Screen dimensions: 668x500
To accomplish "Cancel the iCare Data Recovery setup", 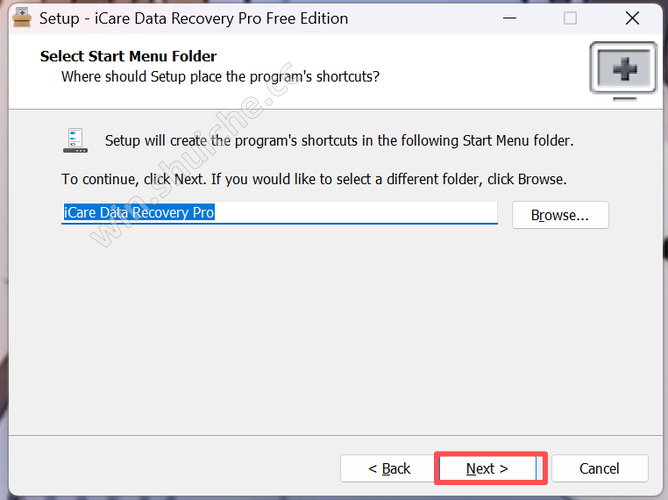I will 599,468.
